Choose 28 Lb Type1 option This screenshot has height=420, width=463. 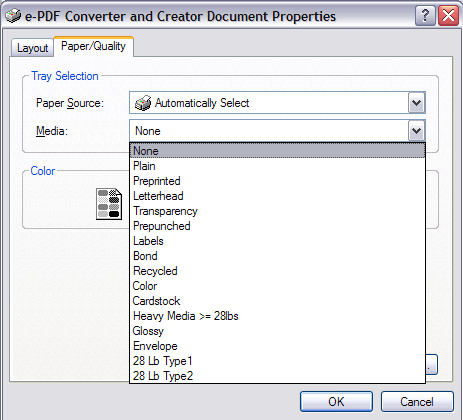click(277, 361)
